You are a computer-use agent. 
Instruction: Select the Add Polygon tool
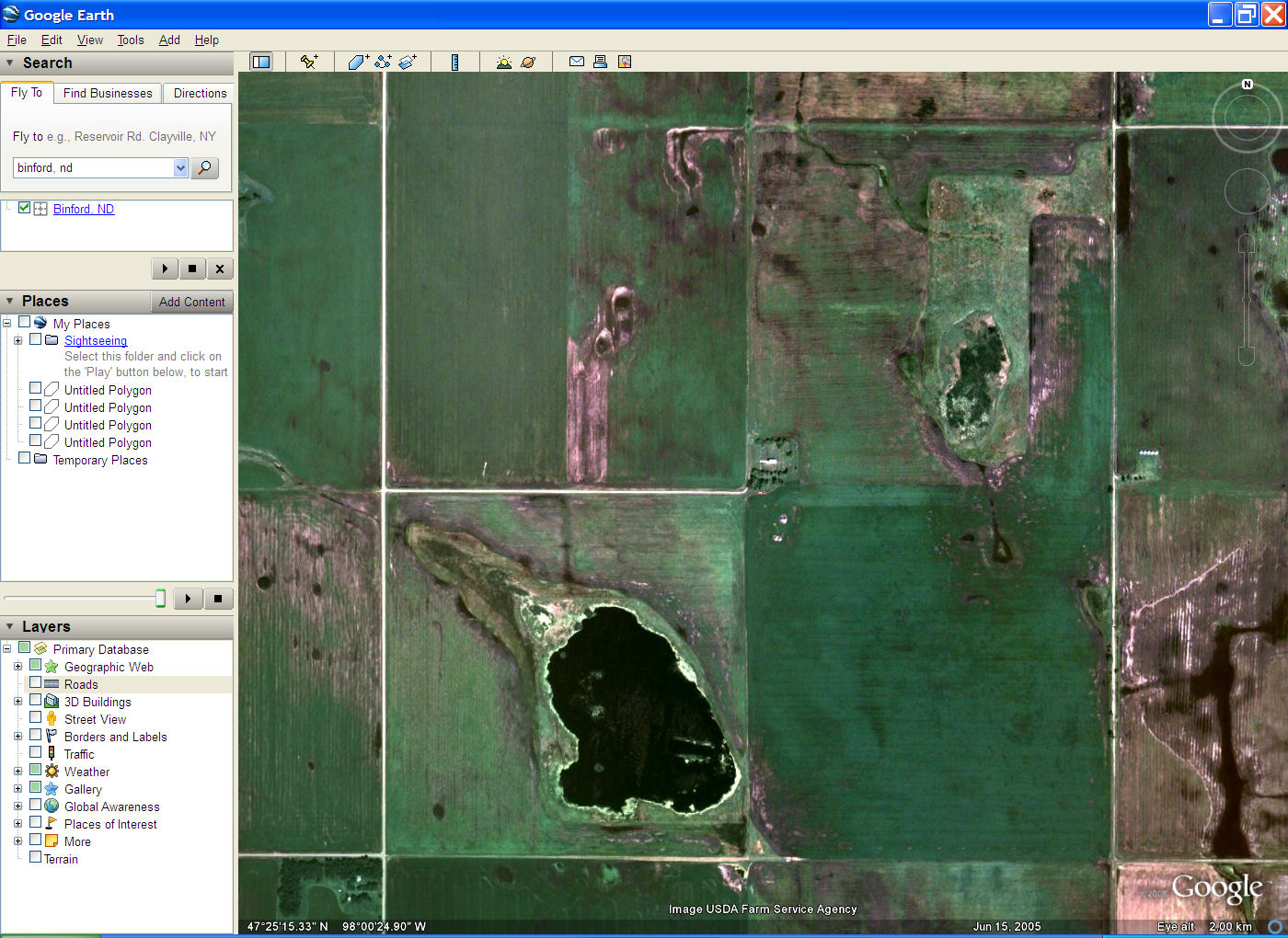click(358, 62)
